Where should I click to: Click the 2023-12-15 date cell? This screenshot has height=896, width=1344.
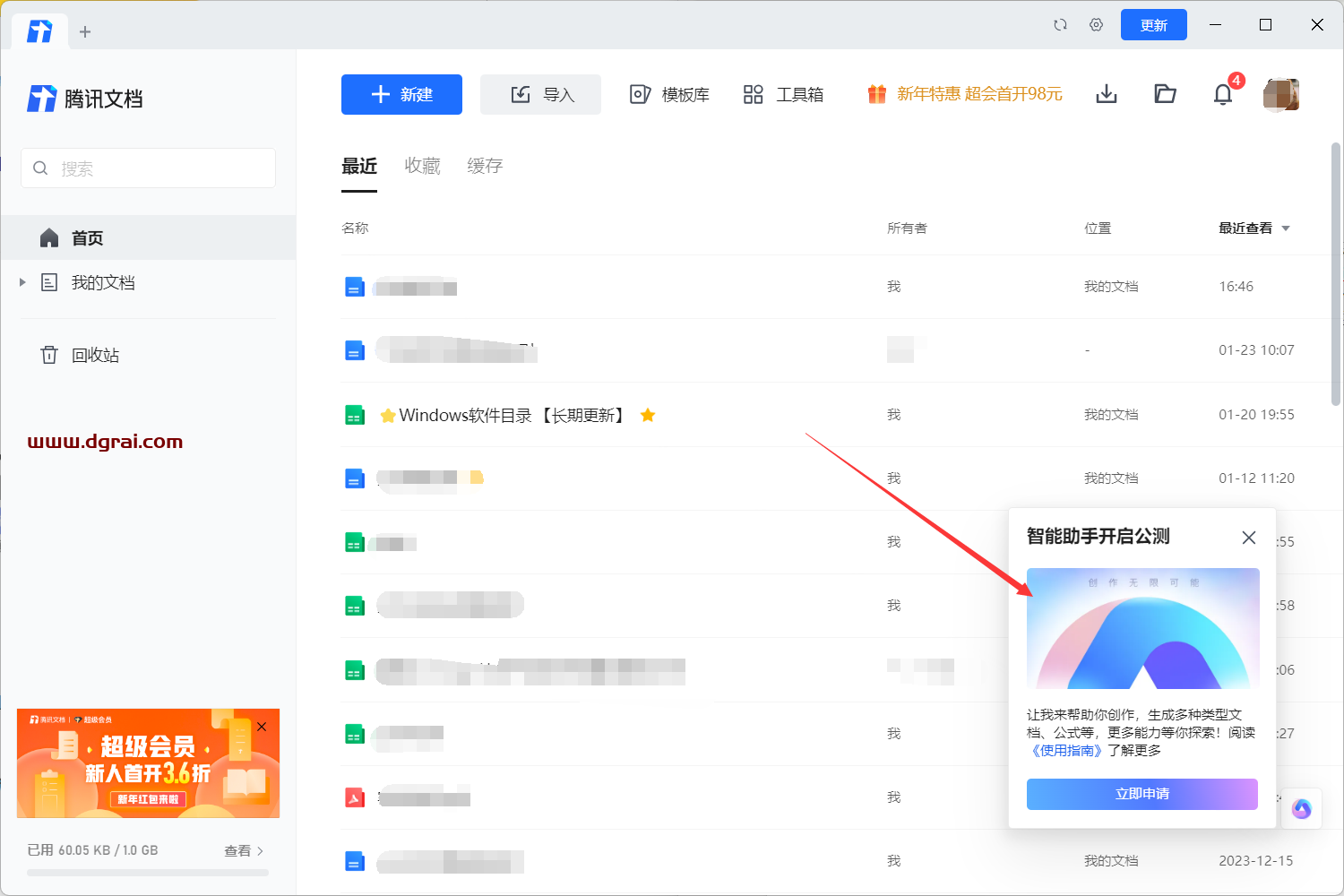tap(1256, 861)
